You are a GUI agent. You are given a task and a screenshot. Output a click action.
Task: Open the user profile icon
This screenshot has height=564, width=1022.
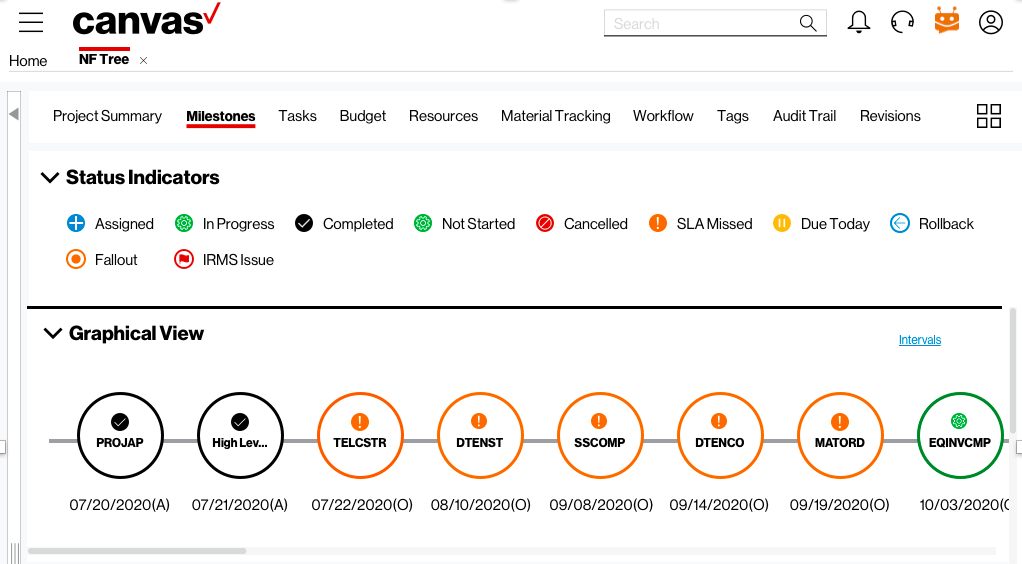[991, 22]
